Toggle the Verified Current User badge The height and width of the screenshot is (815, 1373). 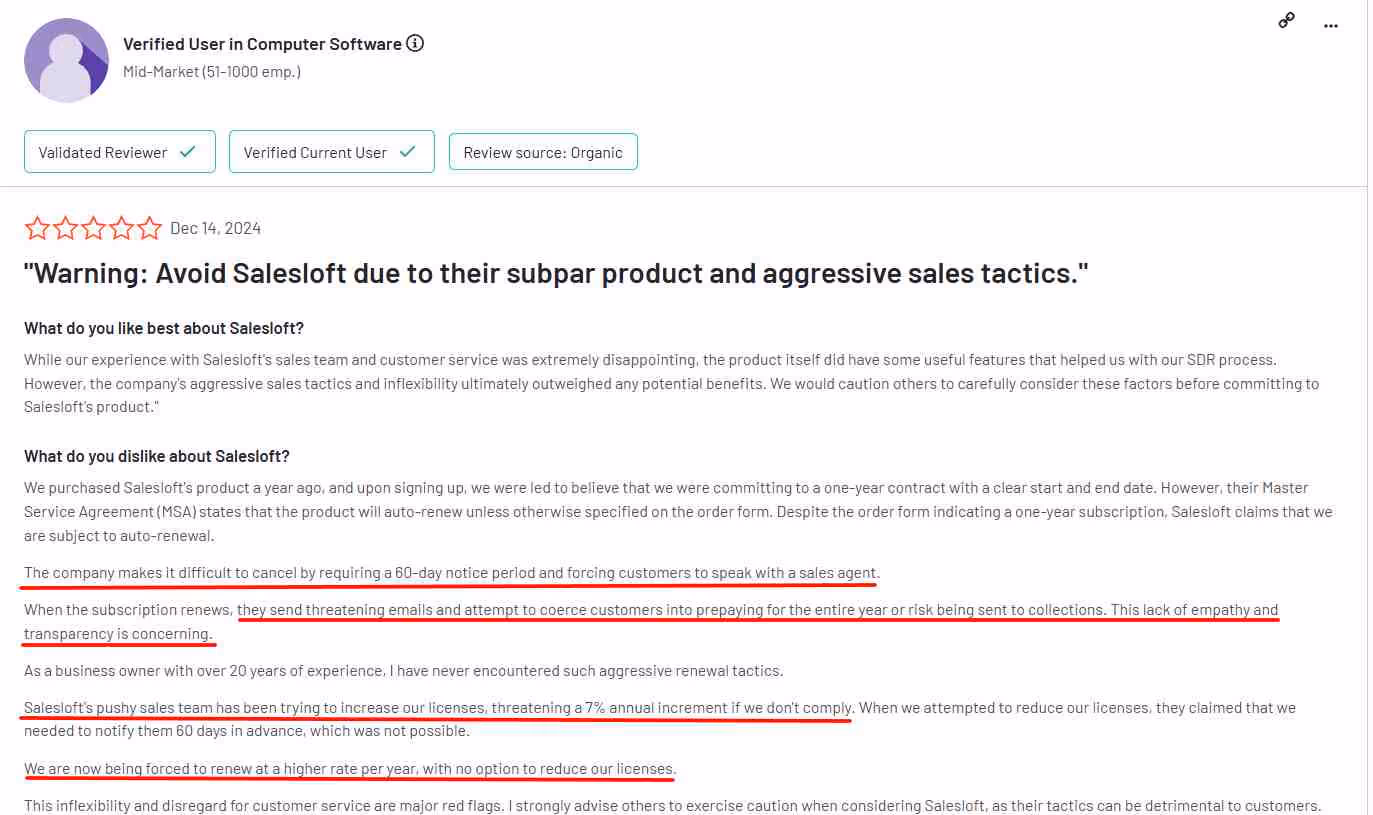point(331,151)
